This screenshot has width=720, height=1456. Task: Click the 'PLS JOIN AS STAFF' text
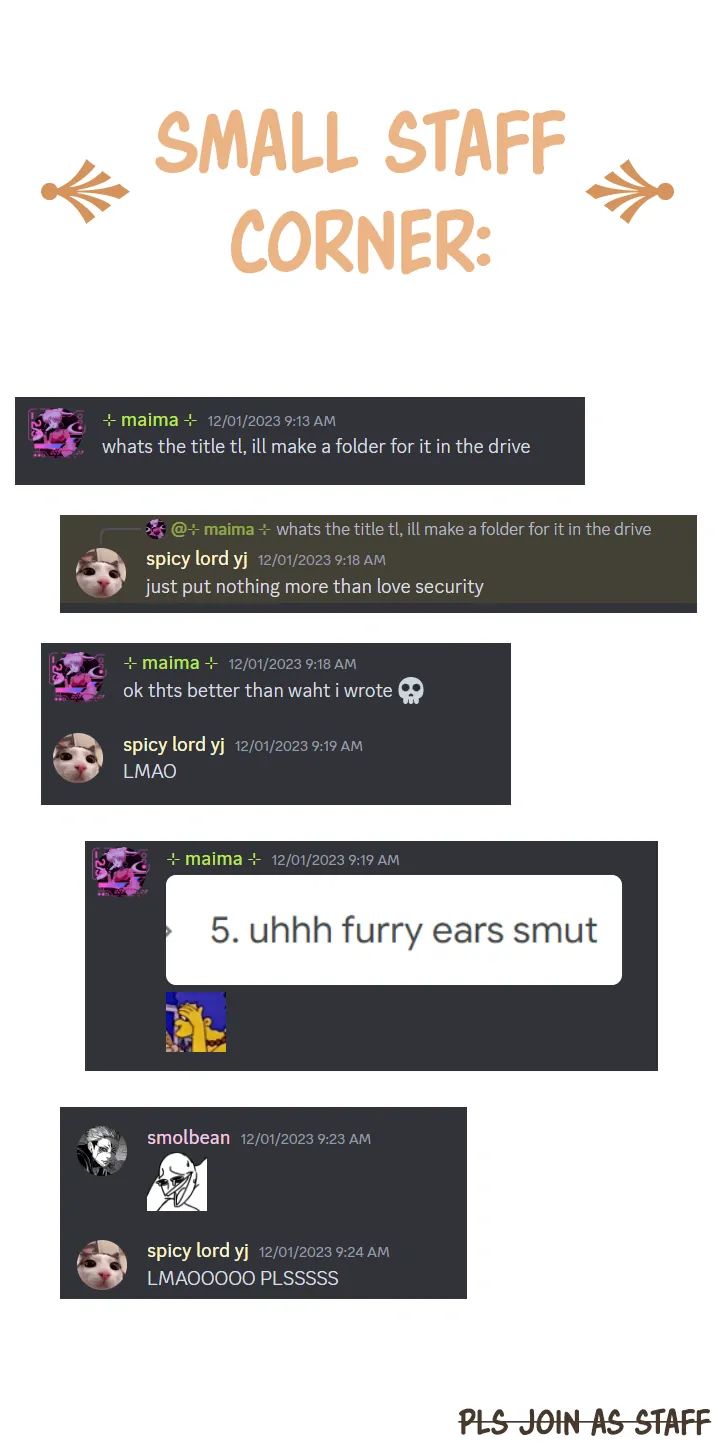pyautogui.click(x=585, y=1421)
